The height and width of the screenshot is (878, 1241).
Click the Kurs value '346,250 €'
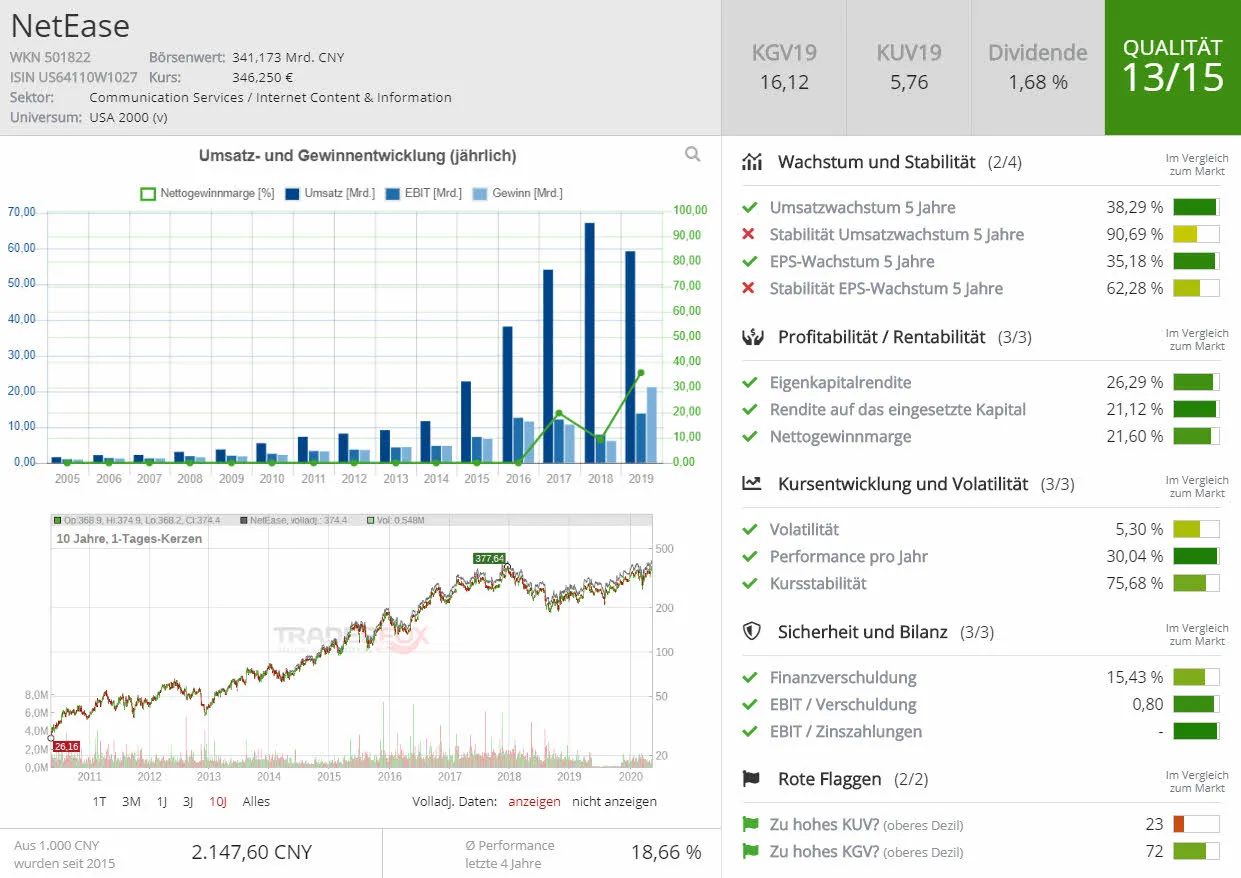(263, 77)
